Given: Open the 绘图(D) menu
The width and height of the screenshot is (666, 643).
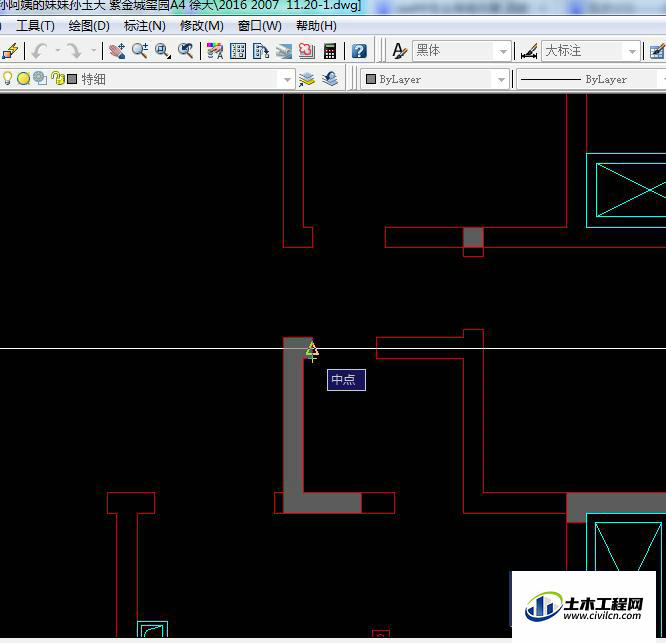Looking at the screenshot, I should [89, 26].
